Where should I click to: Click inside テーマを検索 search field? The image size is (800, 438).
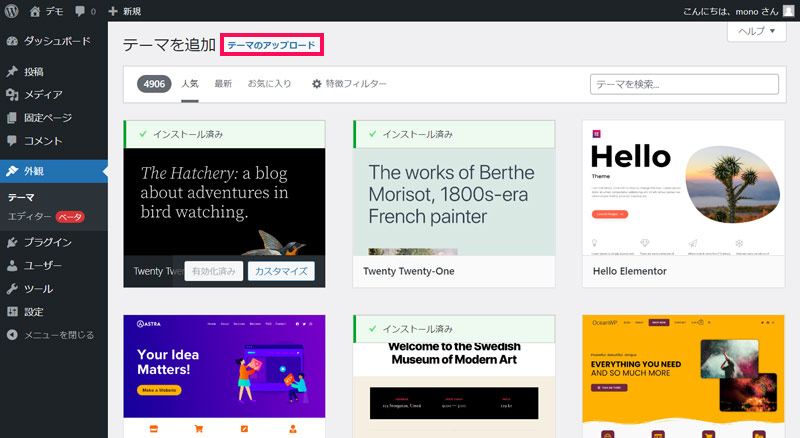point(684,84)
